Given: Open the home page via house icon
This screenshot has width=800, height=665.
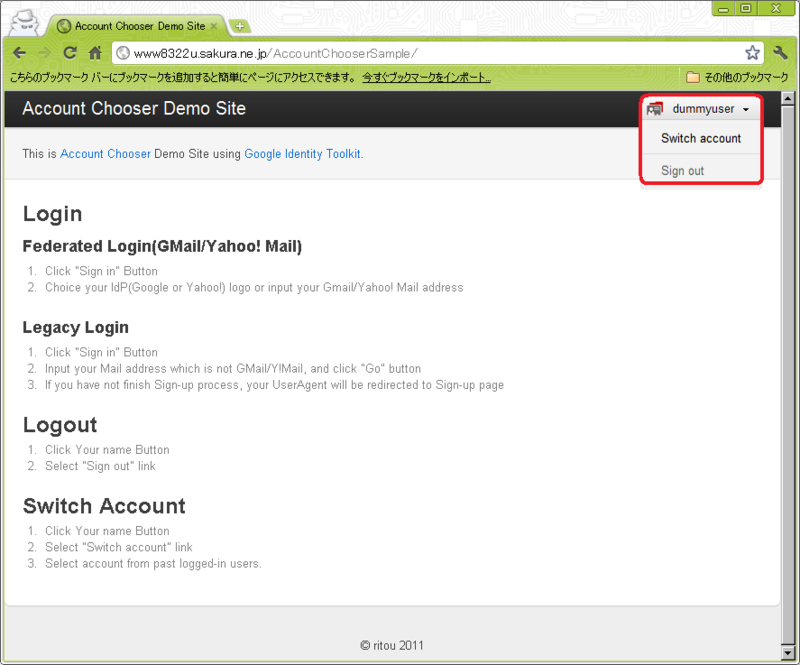Looking at the screenshot, I should [95, 53].
